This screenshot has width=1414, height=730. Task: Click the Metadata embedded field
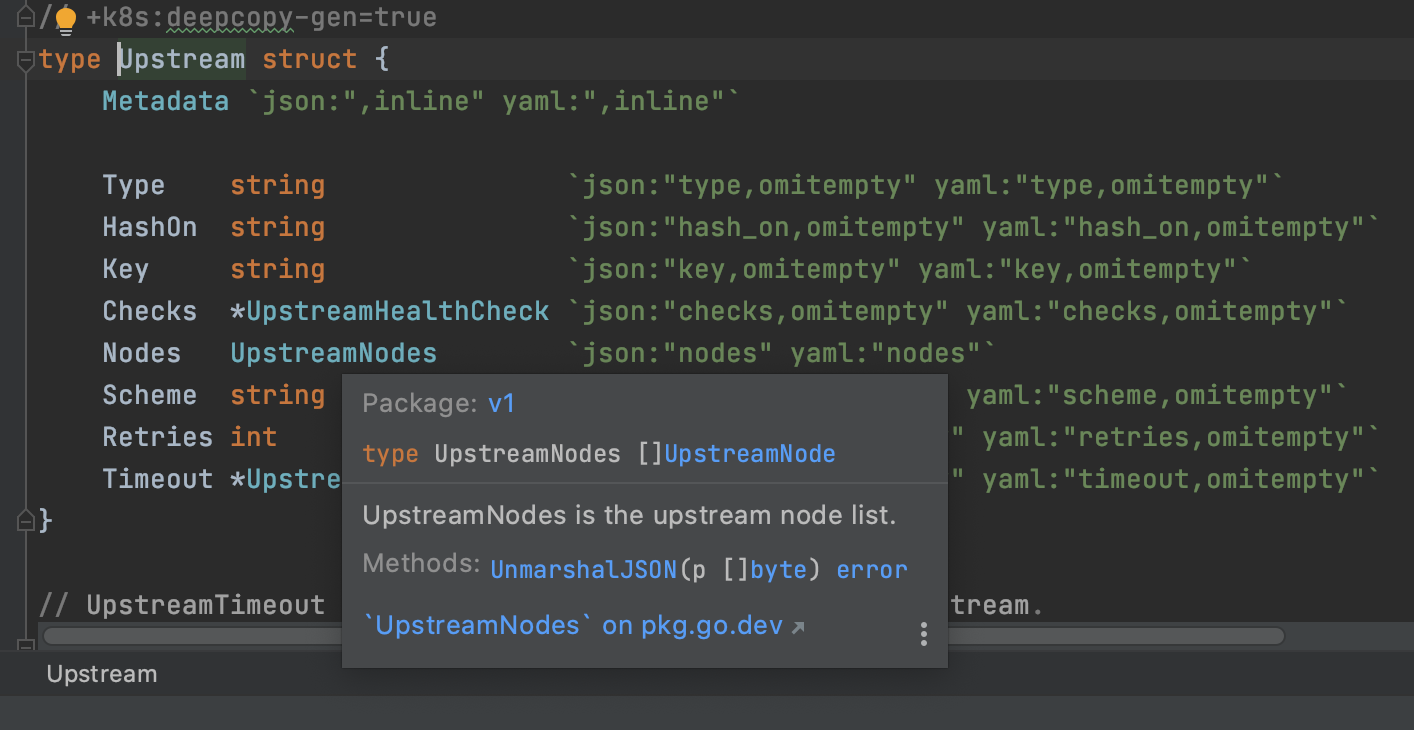(166, 102)
